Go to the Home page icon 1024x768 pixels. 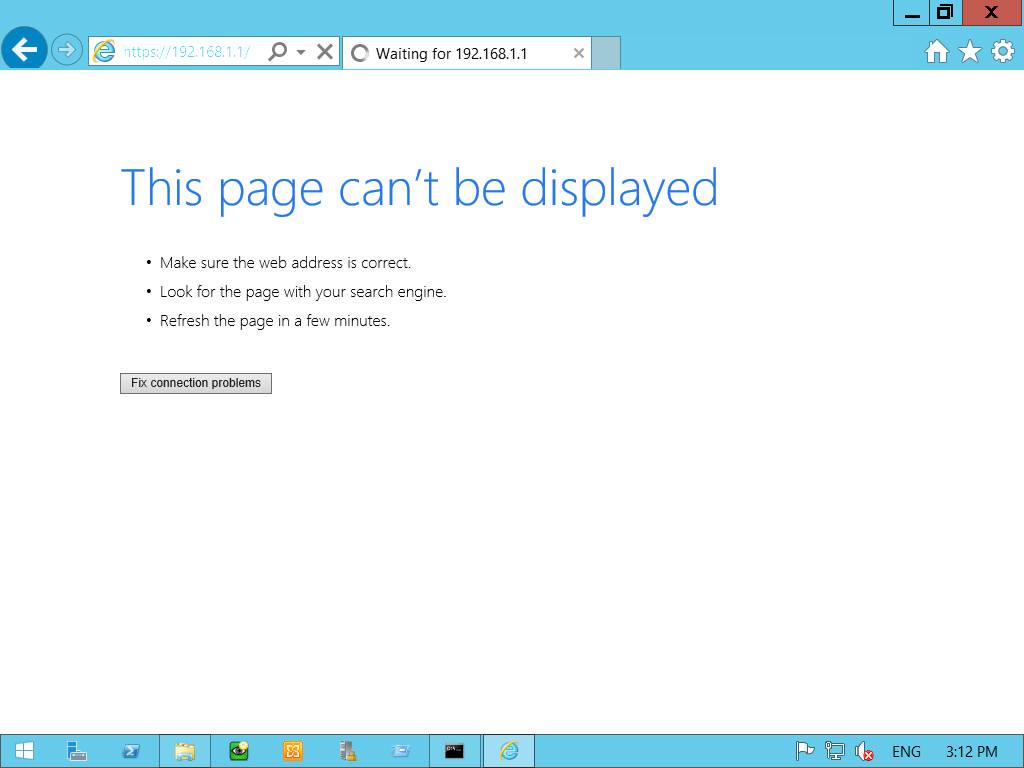tap(936, 51)
